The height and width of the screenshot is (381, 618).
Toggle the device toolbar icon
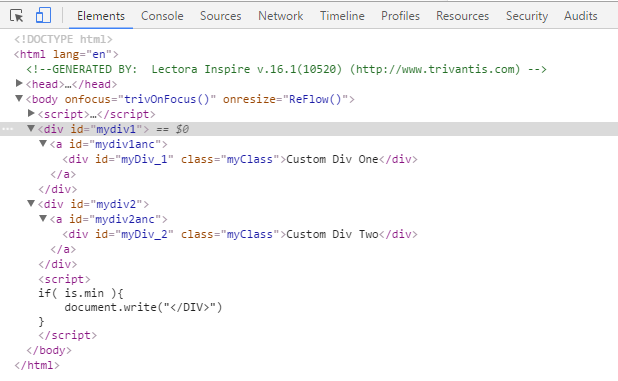tap(43, 16)
